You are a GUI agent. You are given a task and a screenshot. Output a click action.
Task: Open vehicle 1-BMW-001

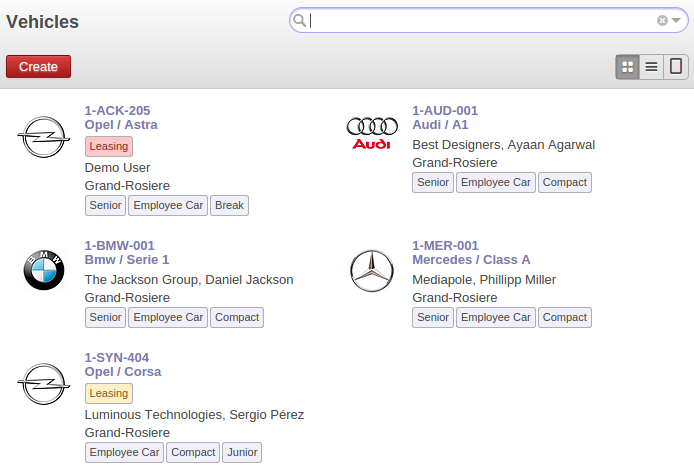(120, 245)
